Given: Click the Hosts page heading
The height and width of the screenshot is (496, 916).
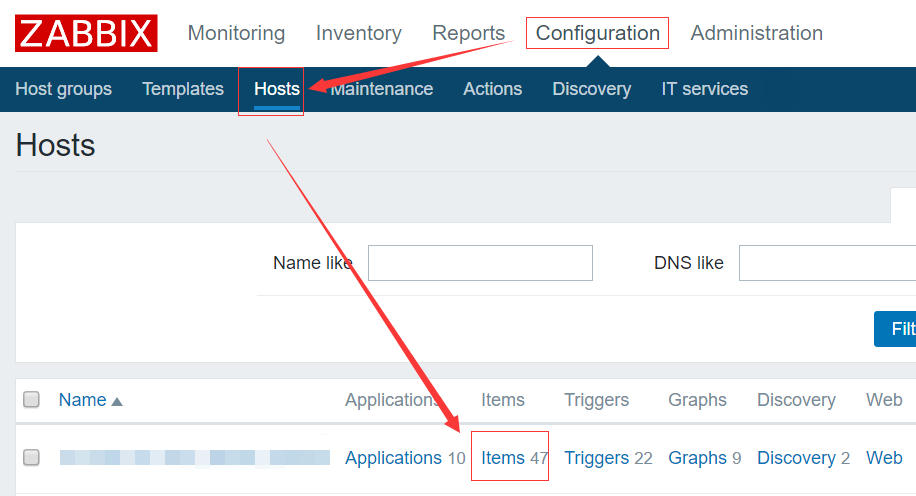Looking at the screenshot, I should 55,145.
